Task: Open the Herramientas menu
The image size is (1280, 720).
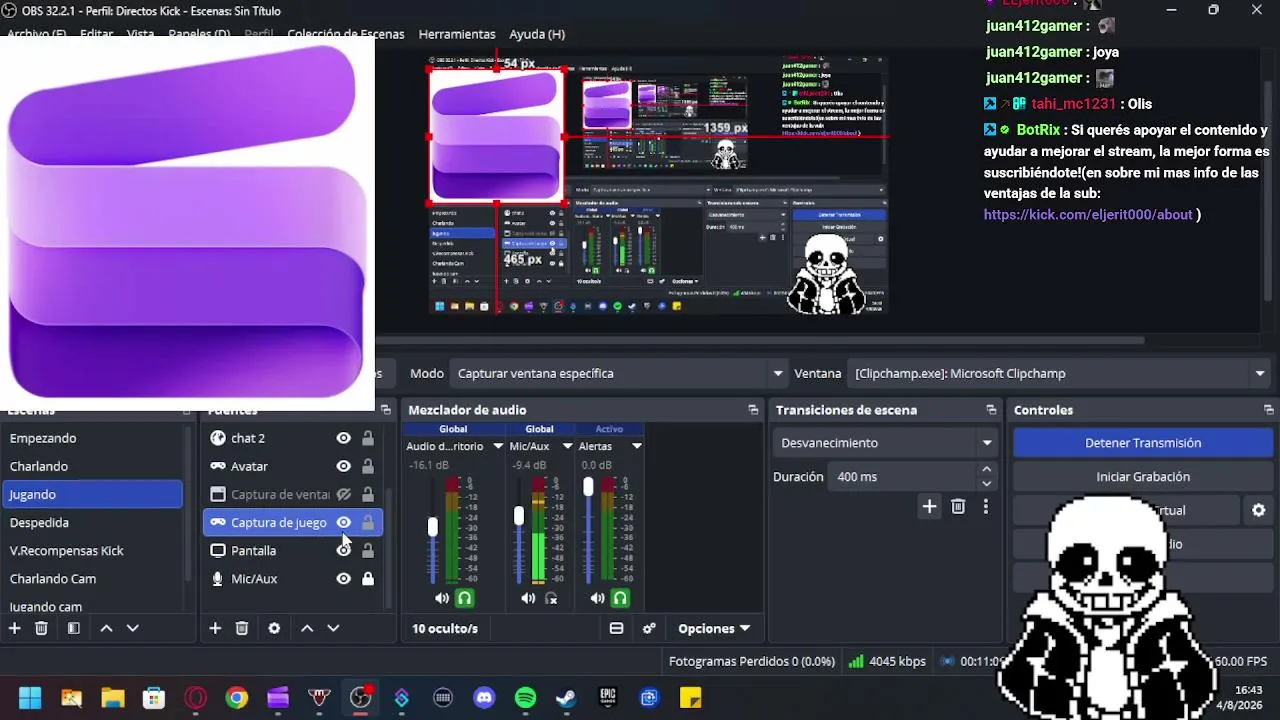Action: (457, 34)
